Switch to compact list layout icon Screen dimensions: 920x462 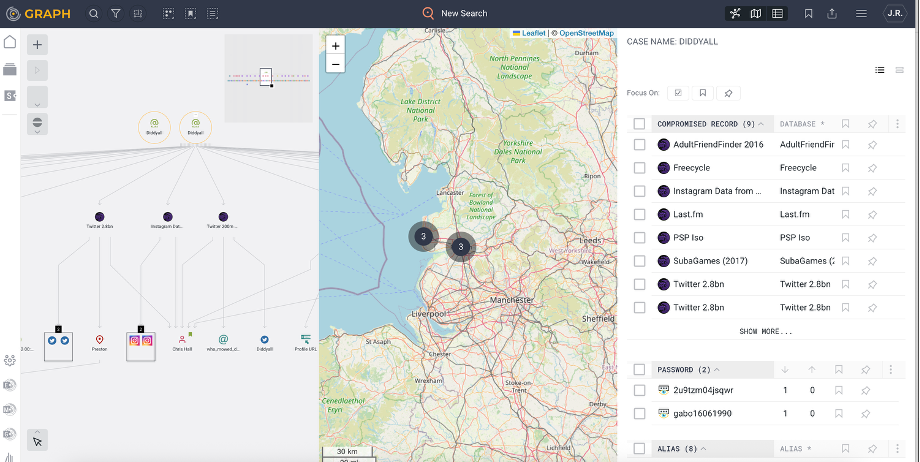[880, 70]
